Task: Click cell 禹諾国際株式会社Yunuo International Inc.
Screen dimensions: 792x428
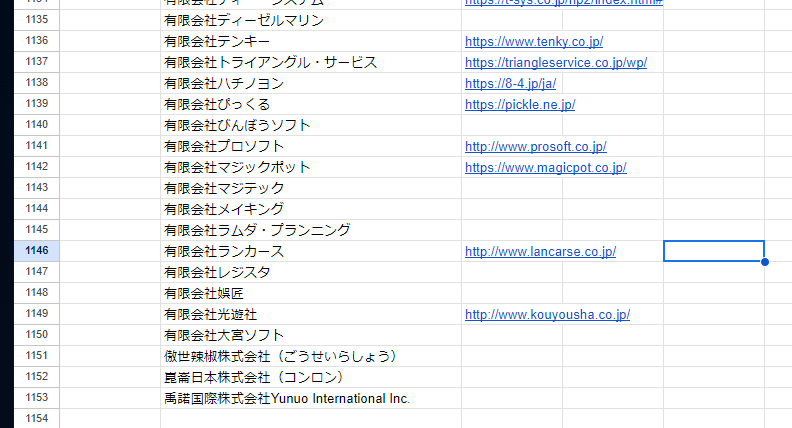Action: [311, 399]
